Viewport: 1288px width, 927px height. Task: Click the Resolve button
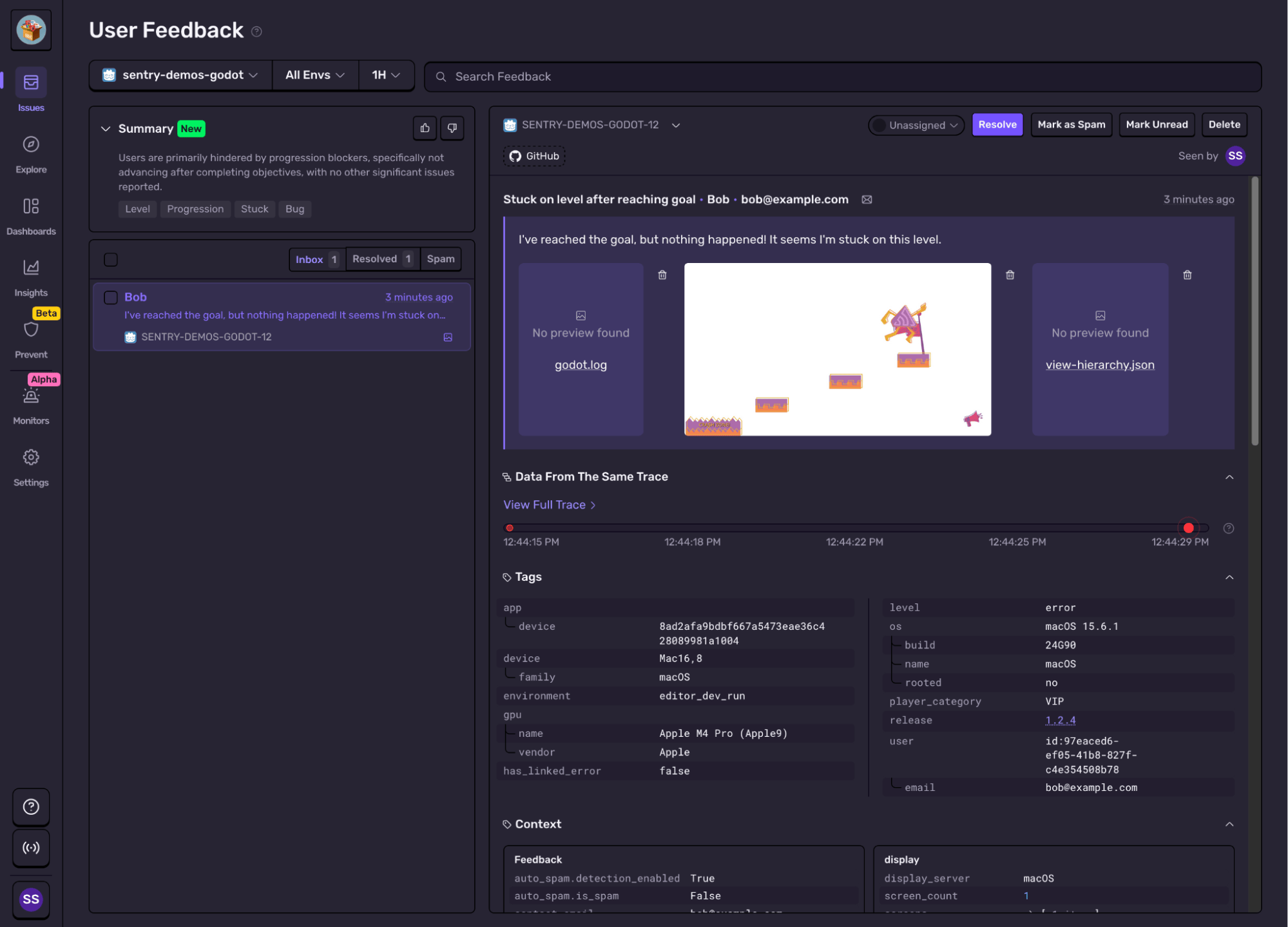coord(997,124)
